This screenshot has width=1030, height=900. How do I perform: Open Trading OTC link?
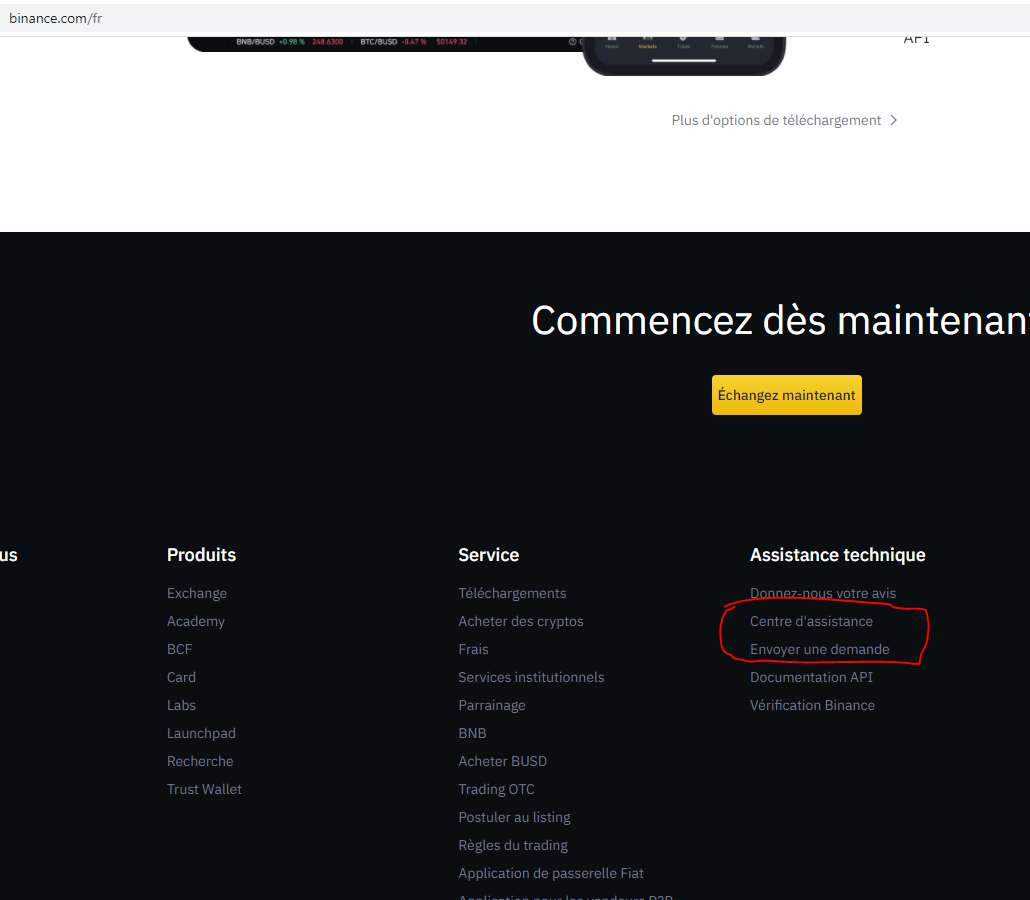496,790
